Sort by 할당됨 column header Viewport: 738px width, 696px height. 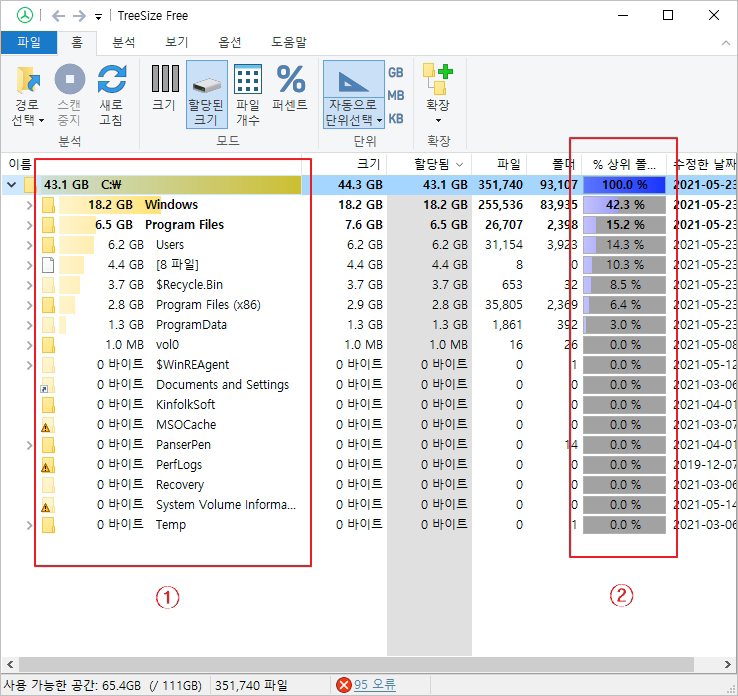[x=431, y=164]
